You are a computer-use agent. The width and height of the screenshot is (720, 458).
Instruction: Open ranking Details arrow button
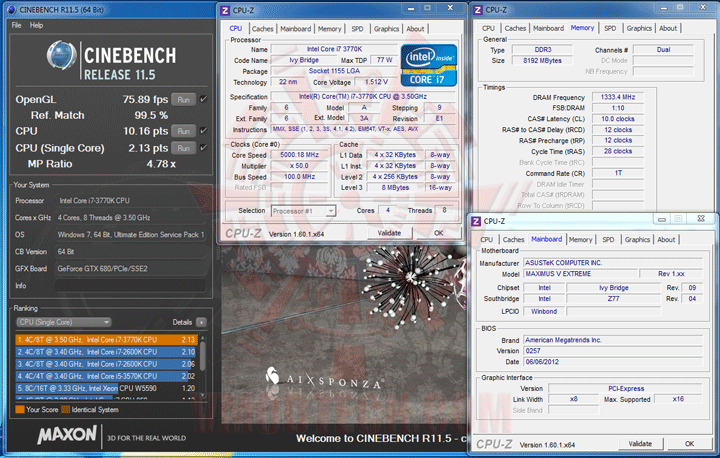(201, 322)
